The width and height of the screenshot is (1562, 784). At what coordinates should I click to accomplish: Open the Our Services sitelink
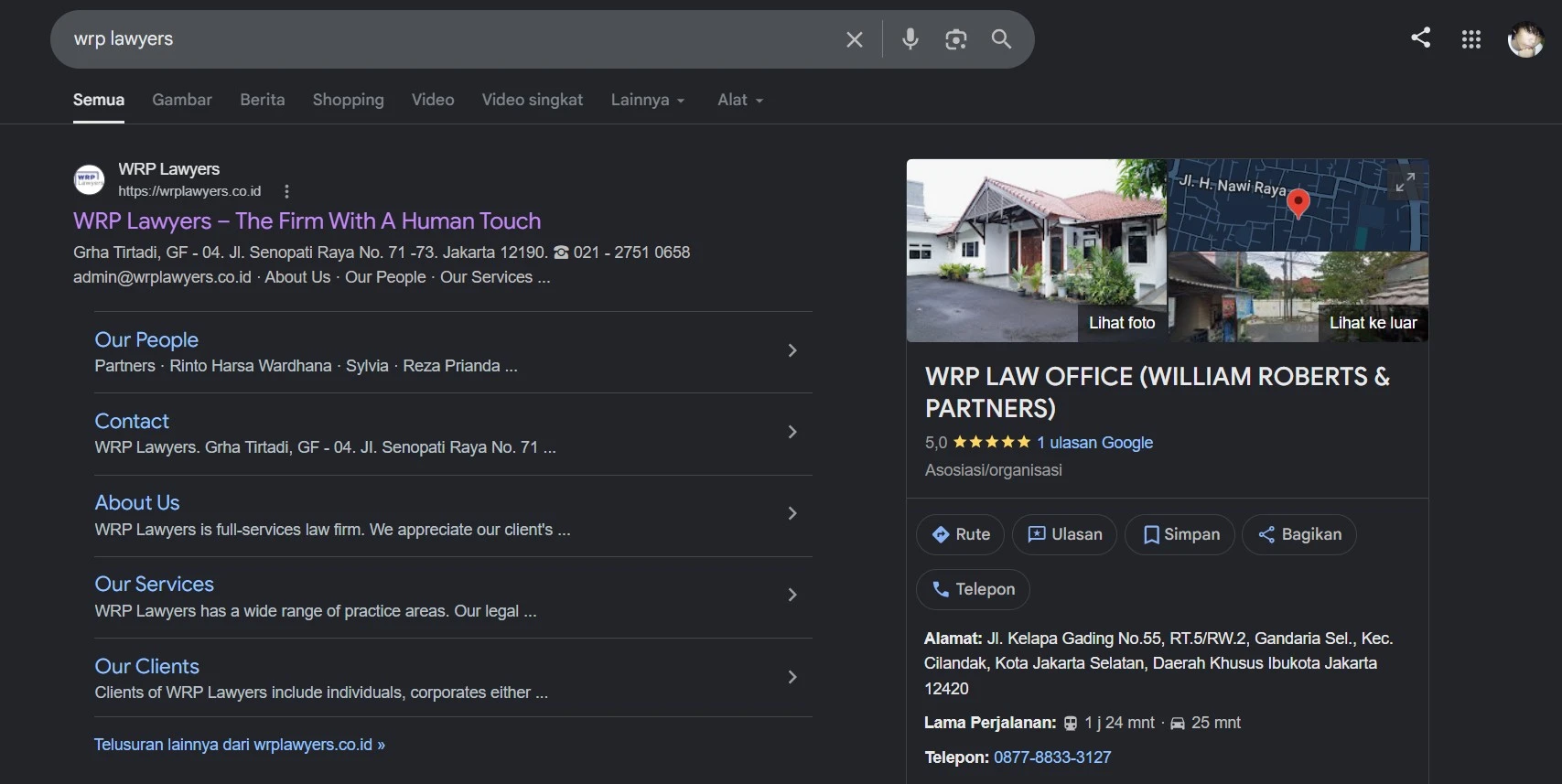click(x=154, y=584)
